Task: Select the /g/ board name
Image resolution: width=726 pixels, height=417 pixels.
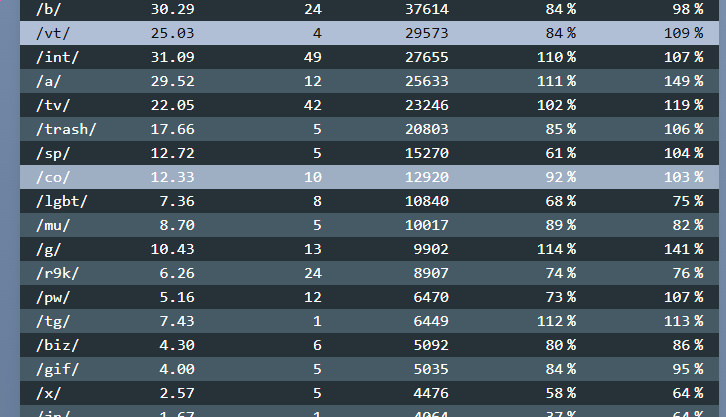Action: (x=49, y=249)
